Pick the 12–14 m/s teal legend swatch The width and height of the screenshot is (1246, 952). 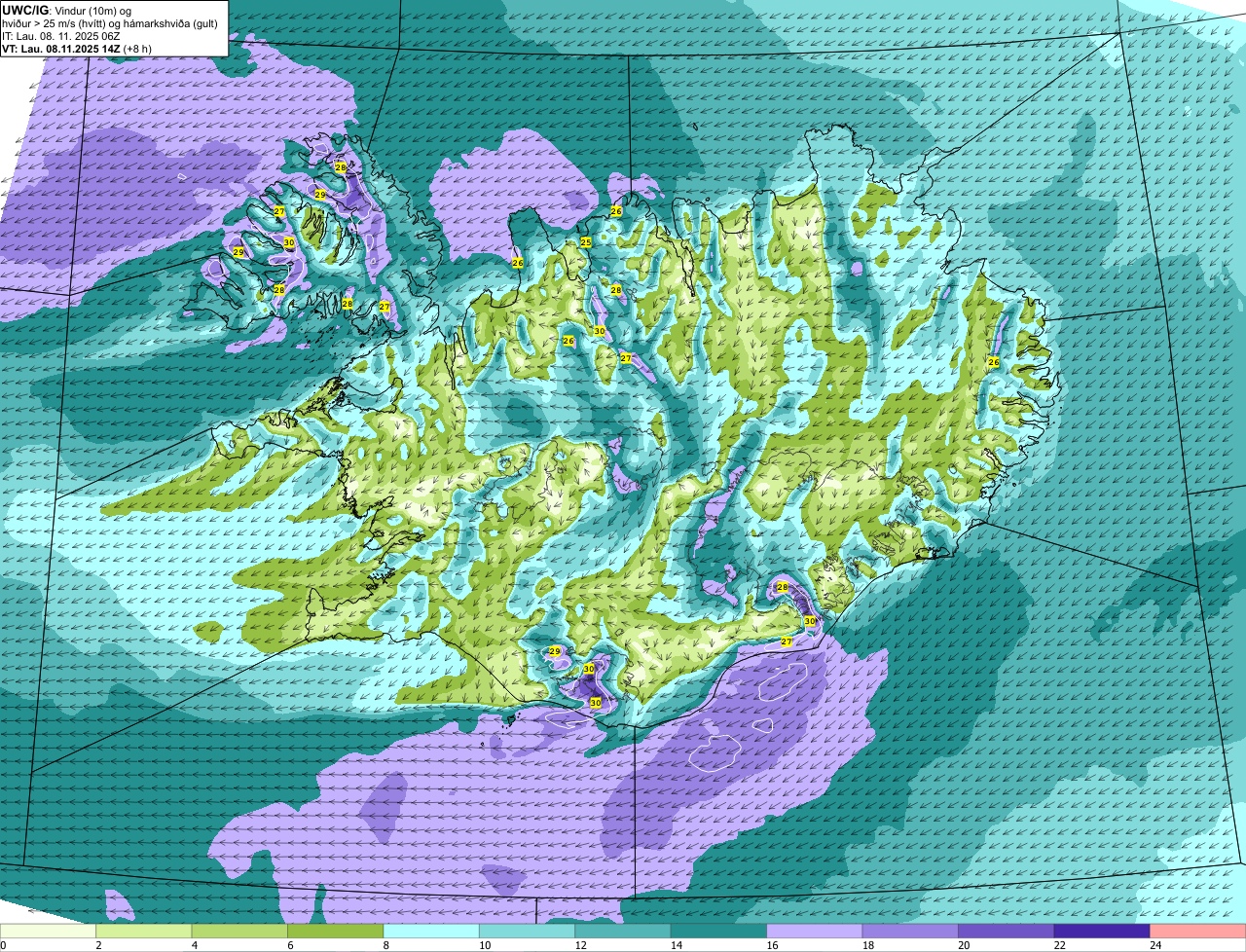click(x=623, y=931)
